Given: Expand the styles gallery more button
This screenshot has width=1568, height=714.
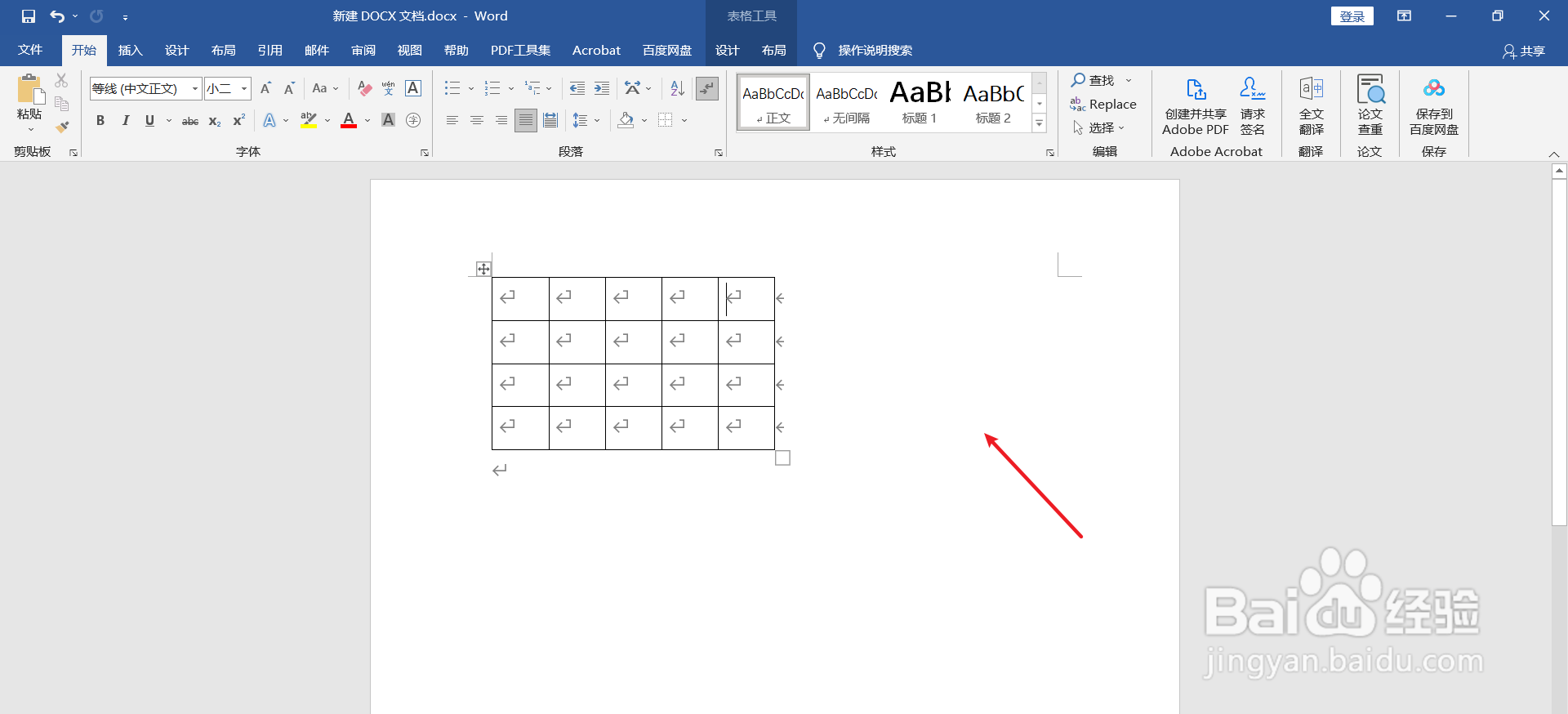Looking at the screenshot, I should [x=1040, y=123].
